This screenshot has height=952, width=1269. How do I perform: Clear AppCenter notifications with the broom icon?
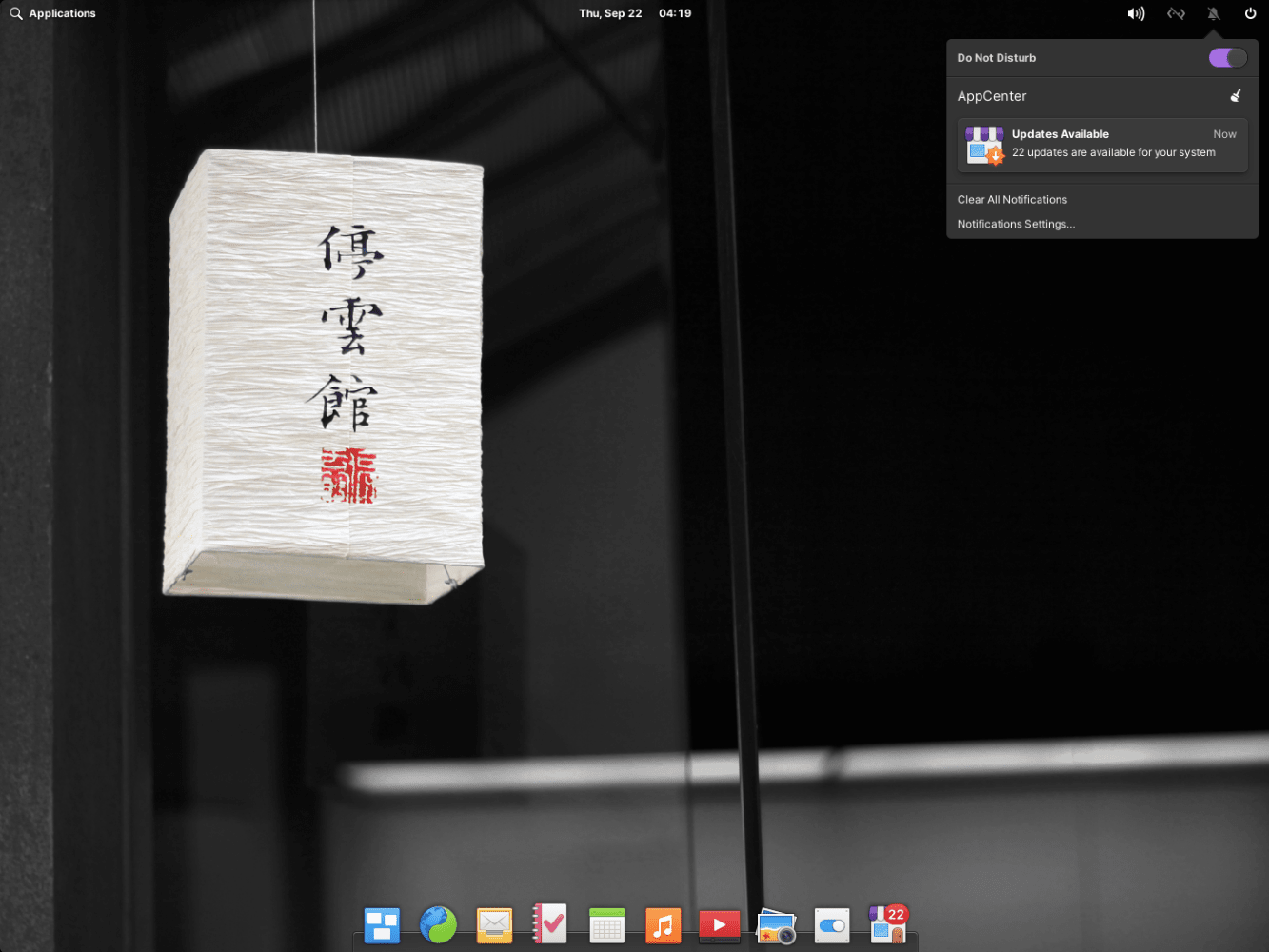pos(1235,95)
